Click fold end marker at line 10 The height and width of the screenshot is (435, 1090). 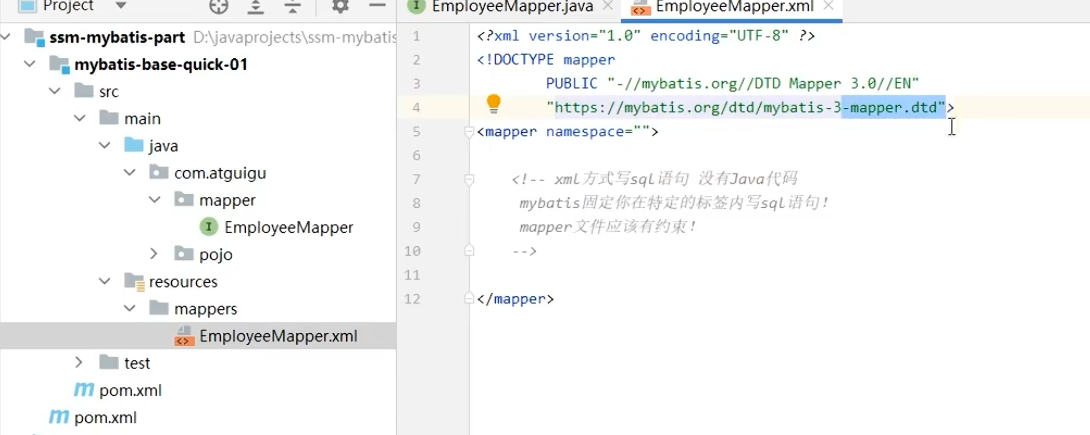click(x=469, y=251)
